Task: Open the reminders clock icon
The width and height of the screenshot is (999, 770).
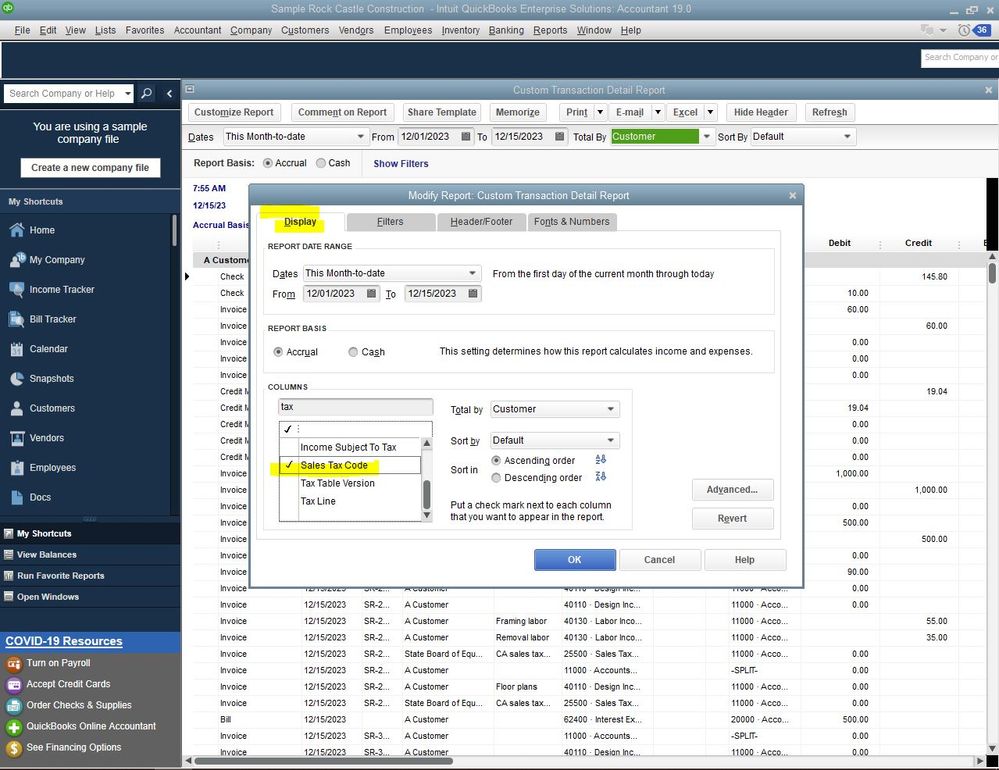Action: click(x=964, y=30)
